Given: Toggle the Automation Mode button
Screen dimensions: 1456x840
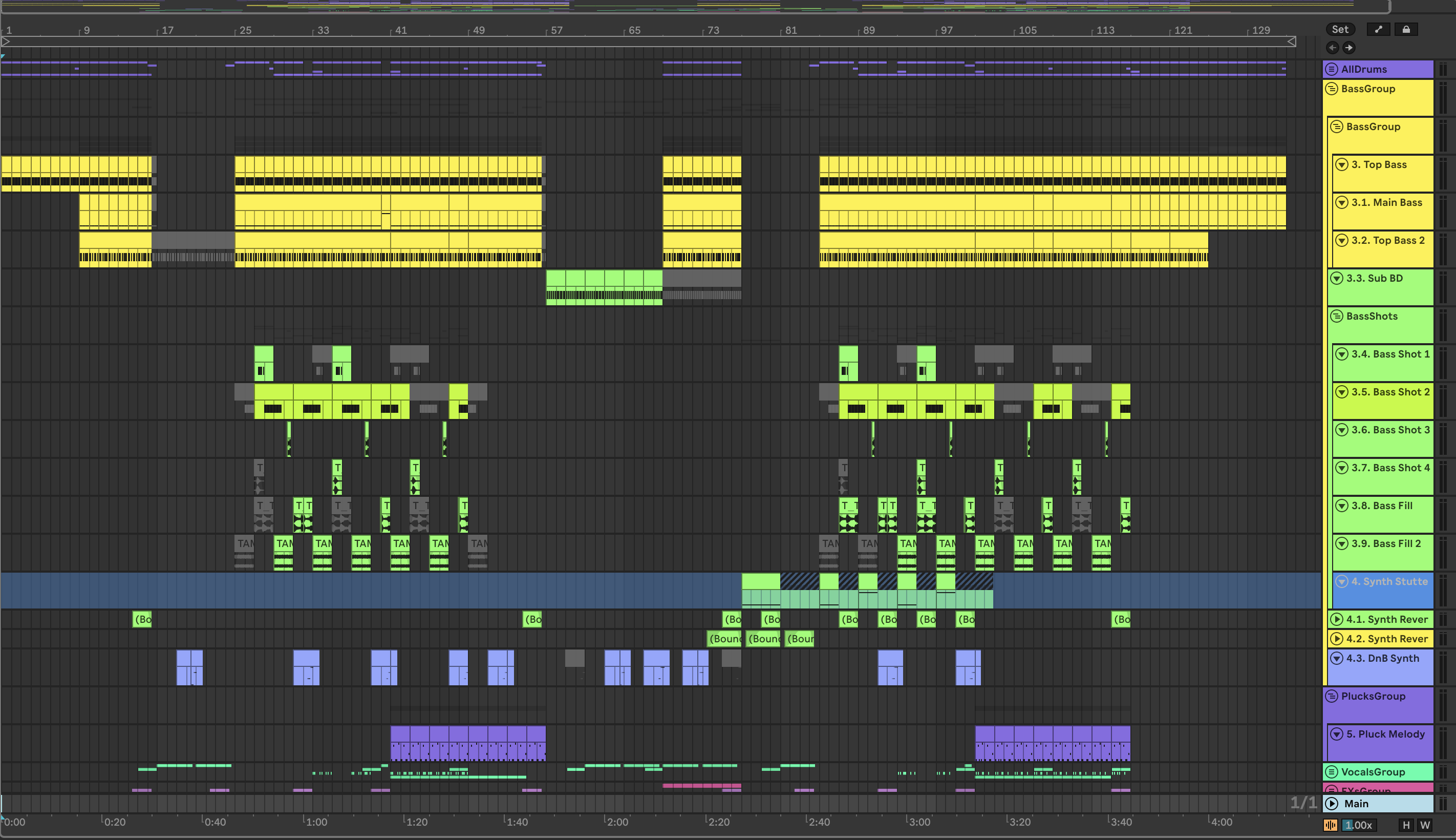Looking at the screenshot, I should coord(1378,29).
